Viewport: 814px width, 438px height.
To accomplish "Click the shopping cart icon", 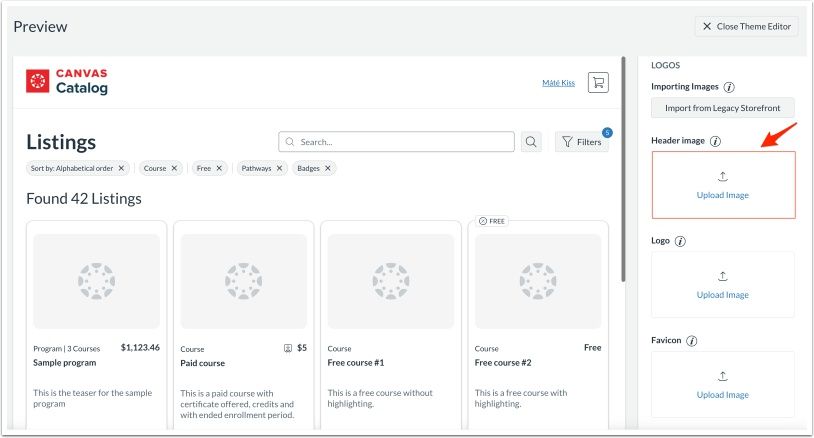I will click(598, 83).
